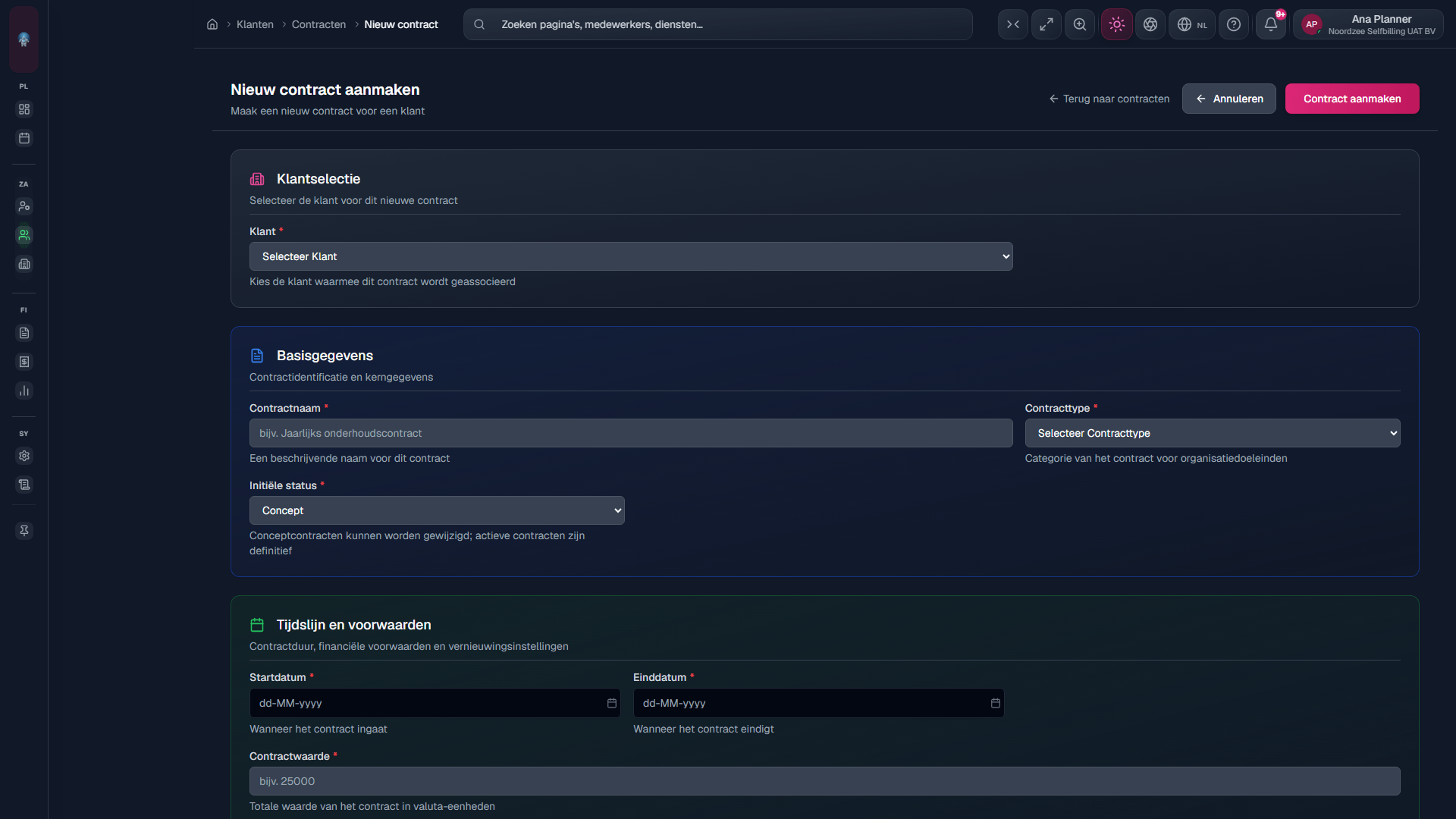Go to home via breadcrumb house icon

coord(212,24)
